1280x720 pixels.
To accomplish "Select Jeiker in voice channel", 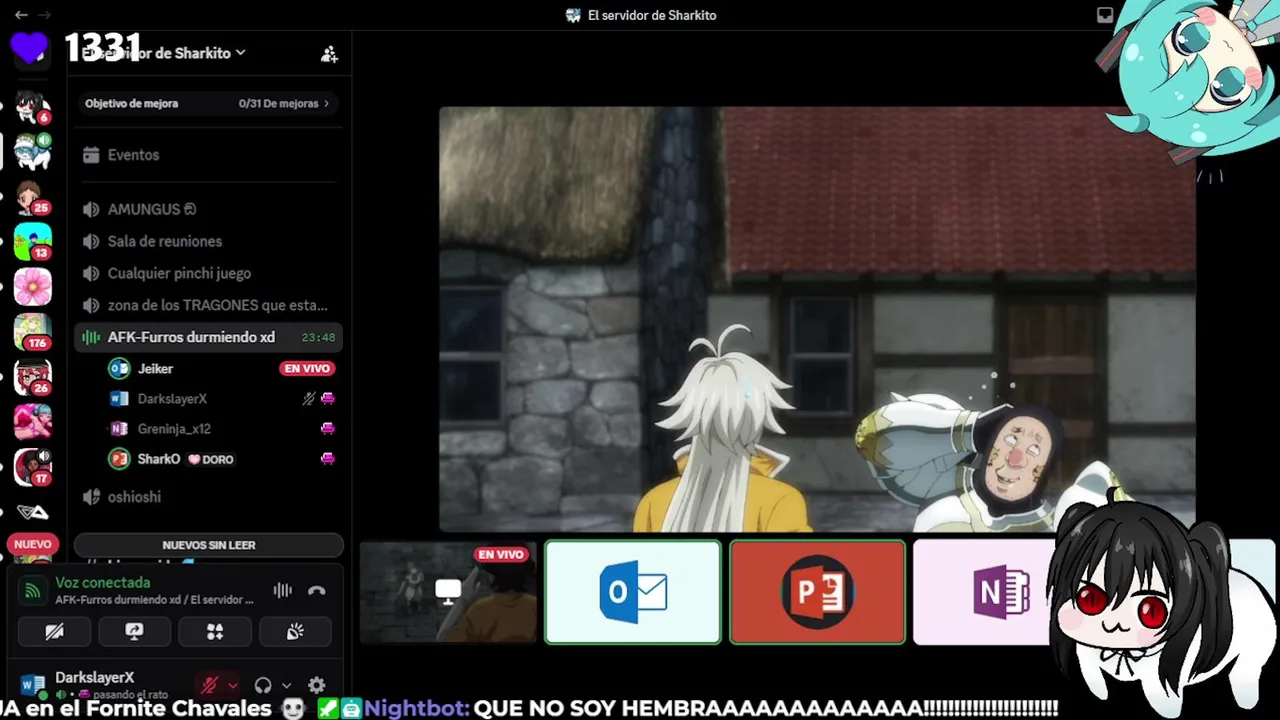I will [x=222, y=369].
